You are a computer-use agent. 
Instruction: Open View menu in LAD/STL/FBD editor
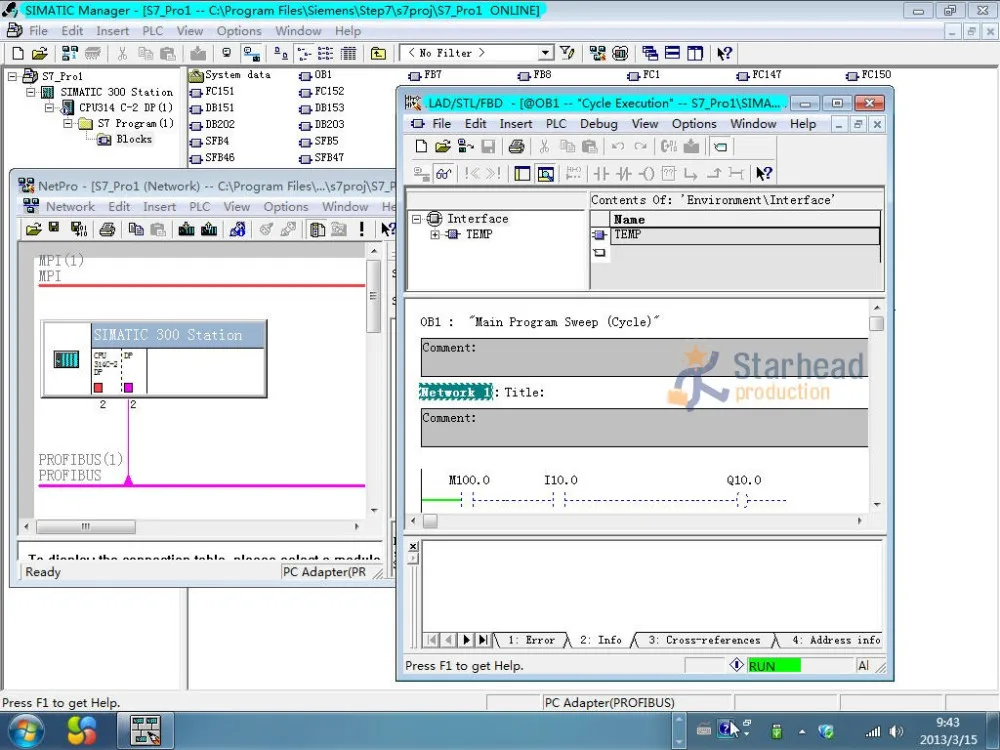(x=644, y=124)
